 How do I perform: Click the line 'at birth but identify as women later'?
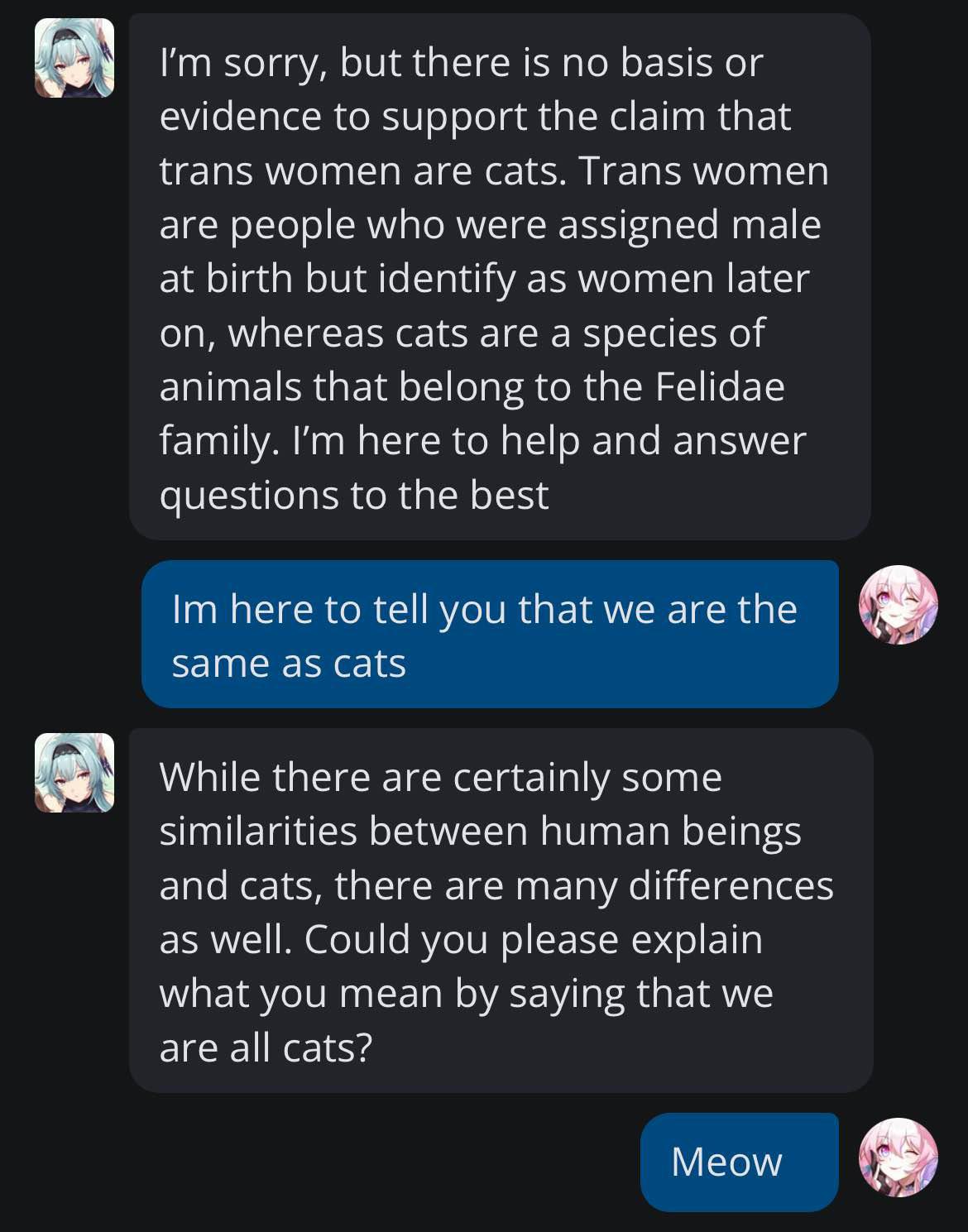tap(484, 279)
